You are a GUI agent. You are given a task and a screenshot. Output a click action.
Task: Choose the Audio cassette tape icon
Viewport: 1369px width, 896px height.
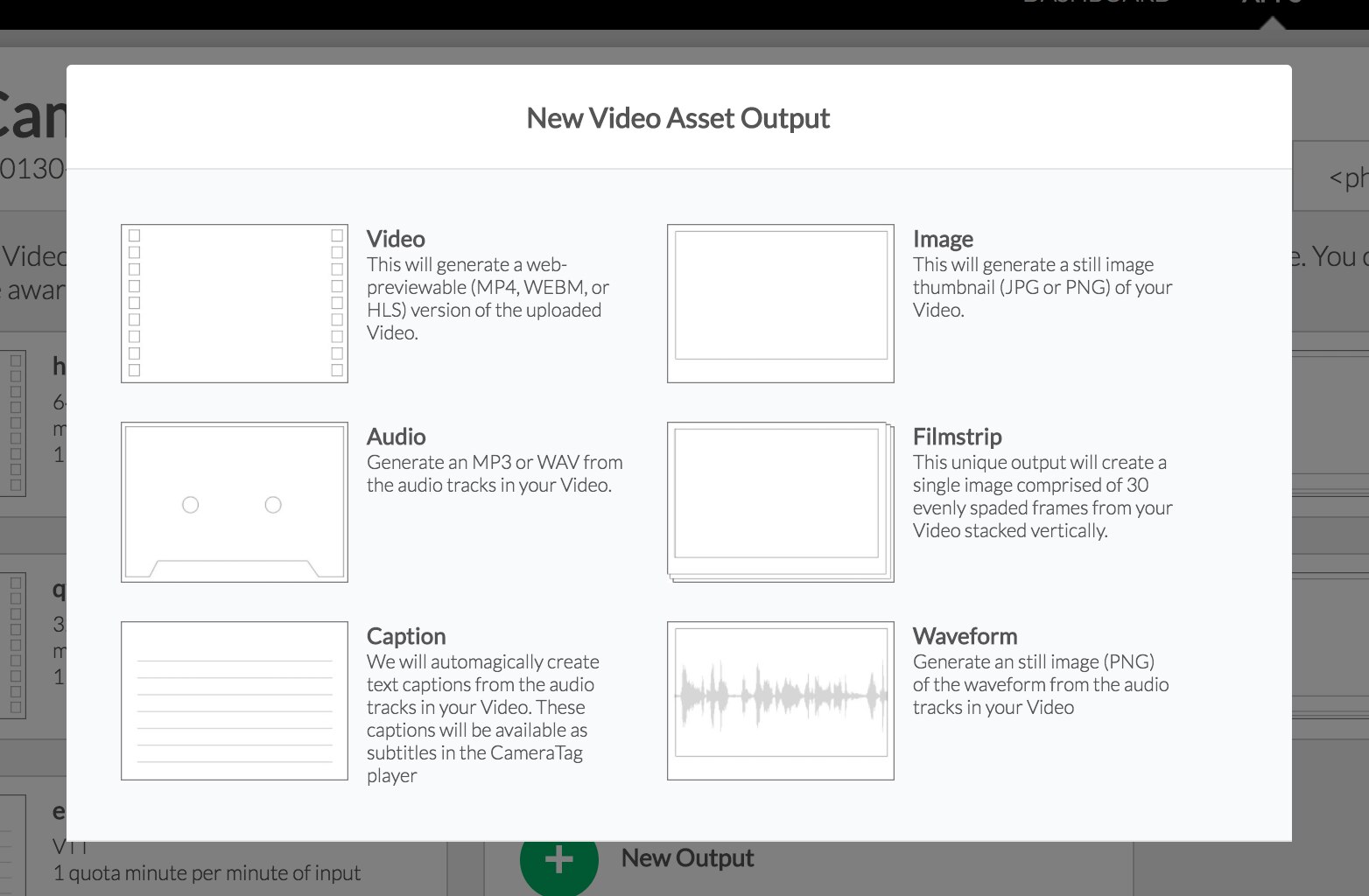[234, 502]
